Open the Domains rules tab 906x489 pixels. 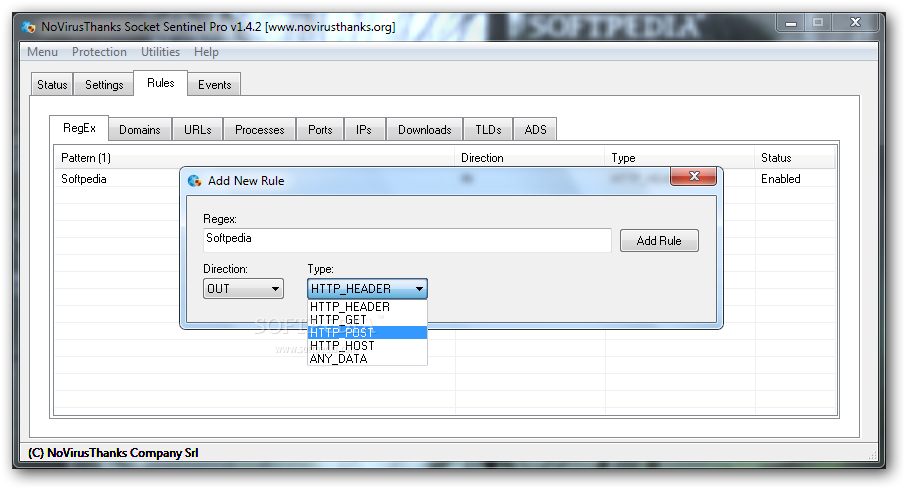[x=140, y=130]
